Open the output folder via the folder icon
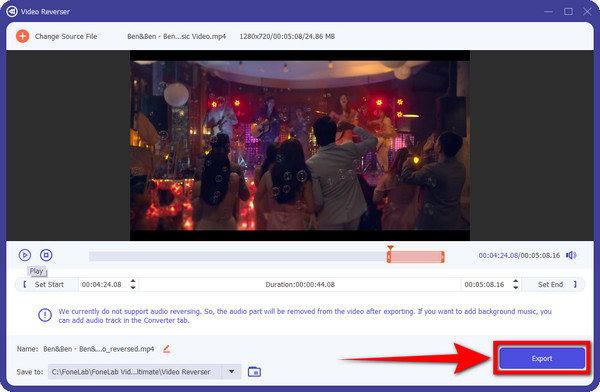600x392 pixels. (254, 372)
